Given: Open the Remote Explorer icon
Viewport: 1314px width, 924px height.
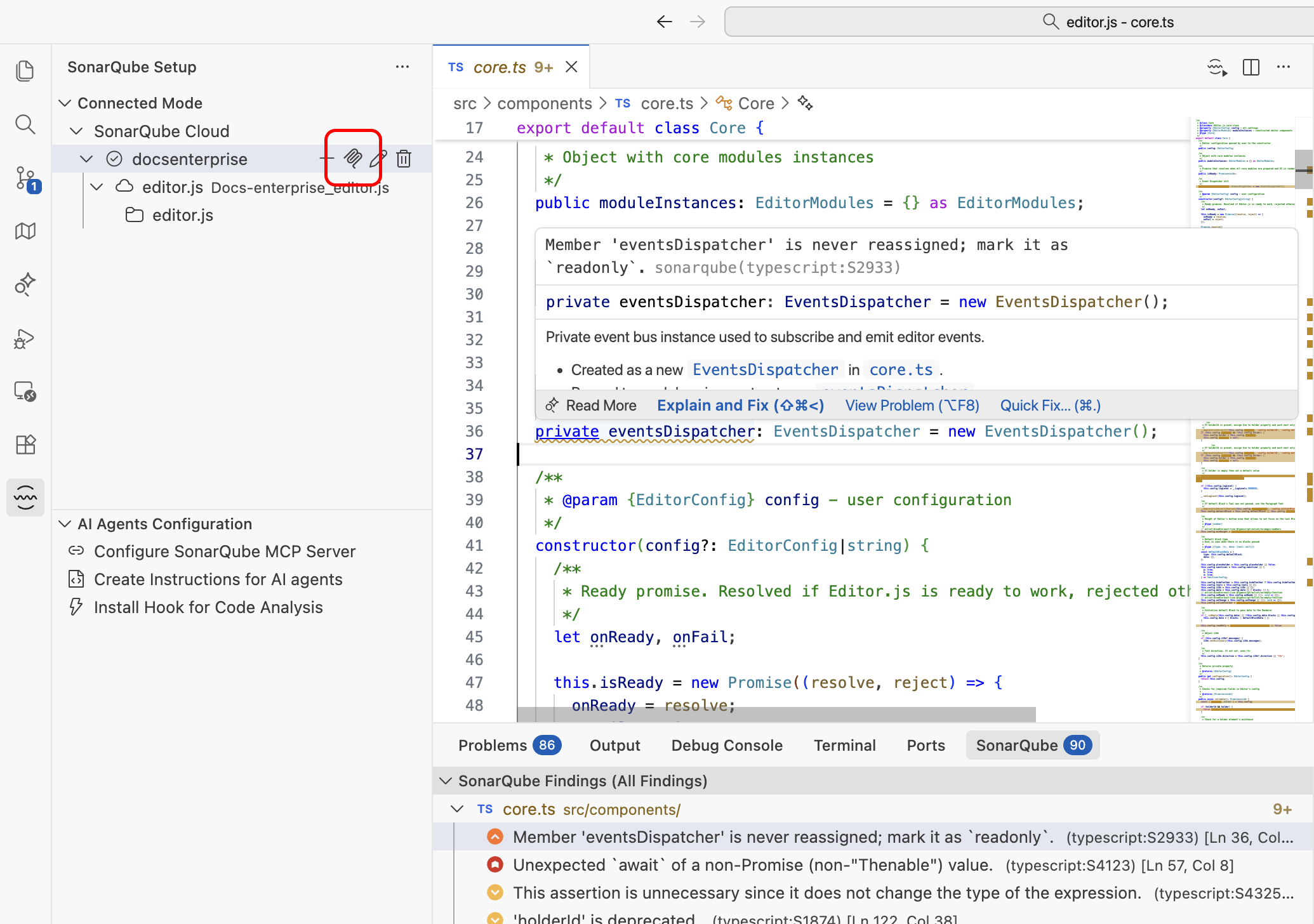Looking at the screenshot, I should [x=25, y=392].
